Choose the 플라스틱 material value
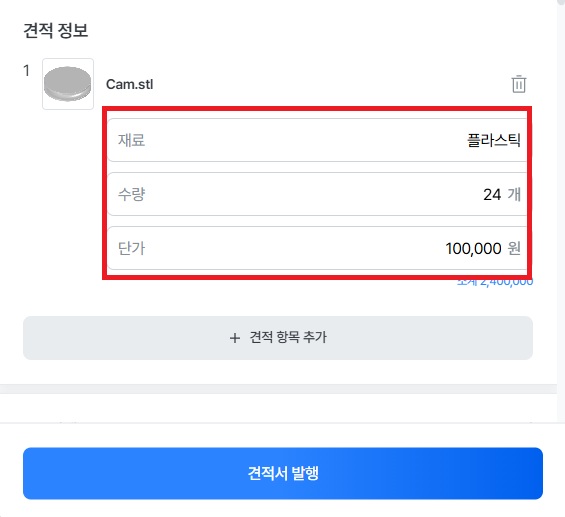565x517 pixels. pos(494,140)
